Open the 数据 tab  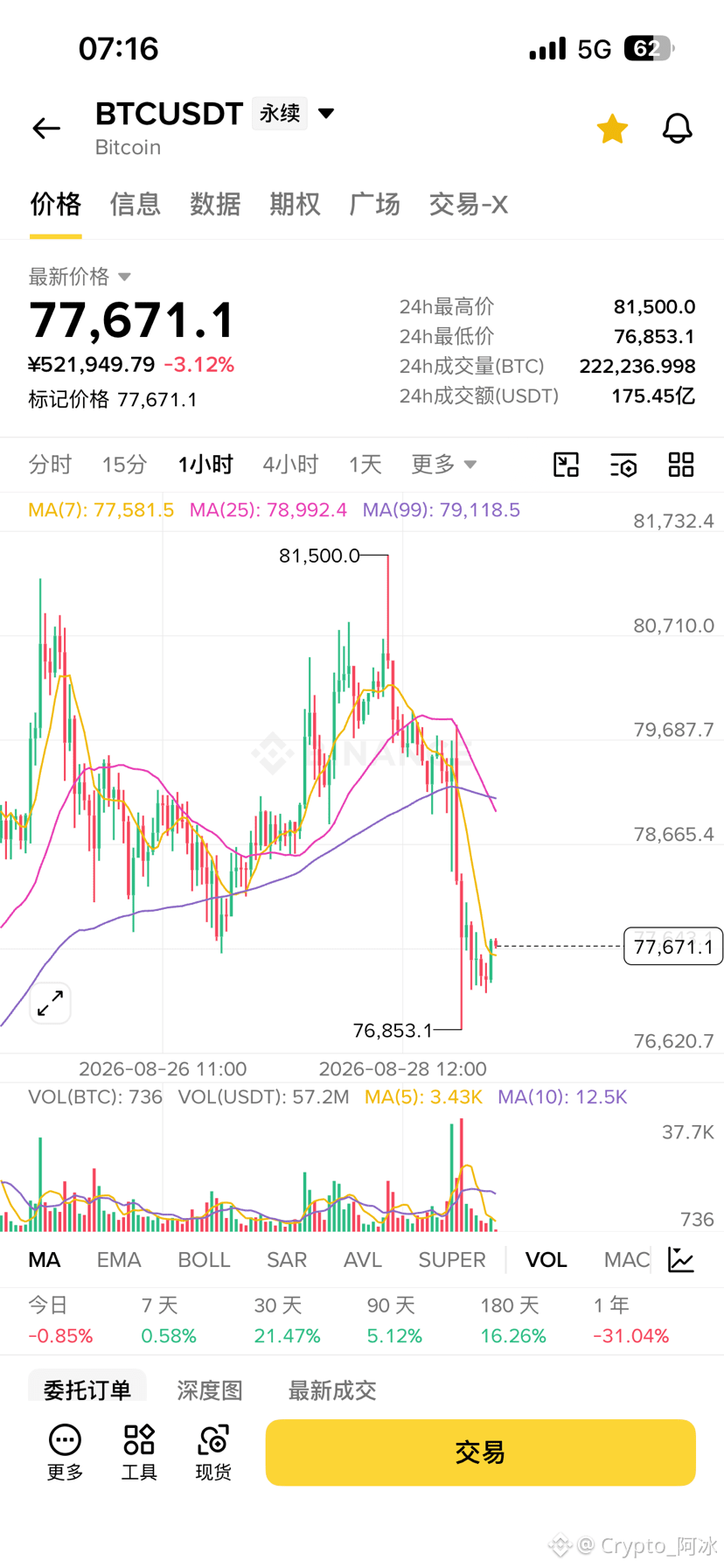215,204
